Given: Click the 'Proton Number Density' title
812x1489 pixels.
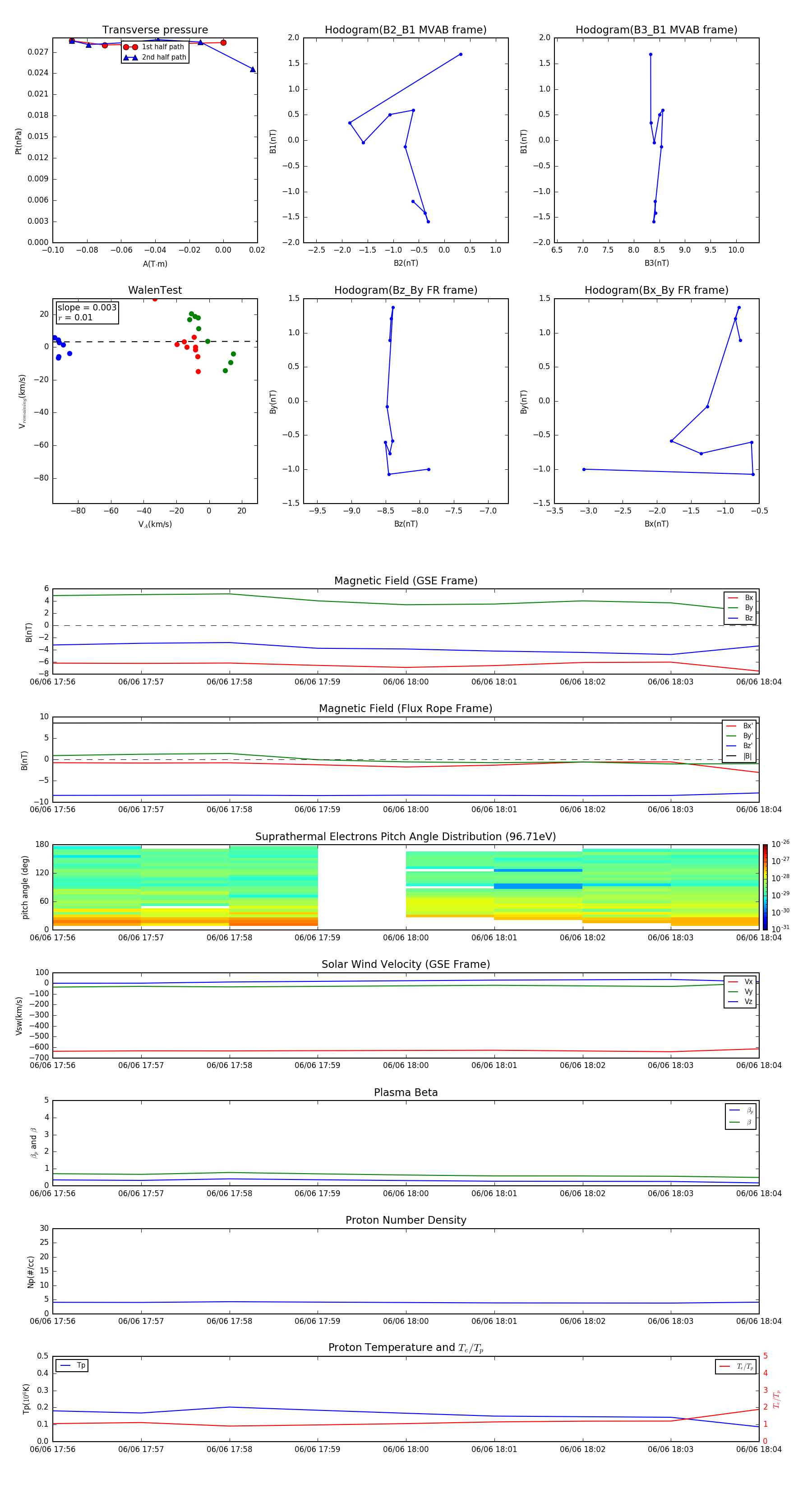Looking at the screenshot, I should coord(406,1221).
